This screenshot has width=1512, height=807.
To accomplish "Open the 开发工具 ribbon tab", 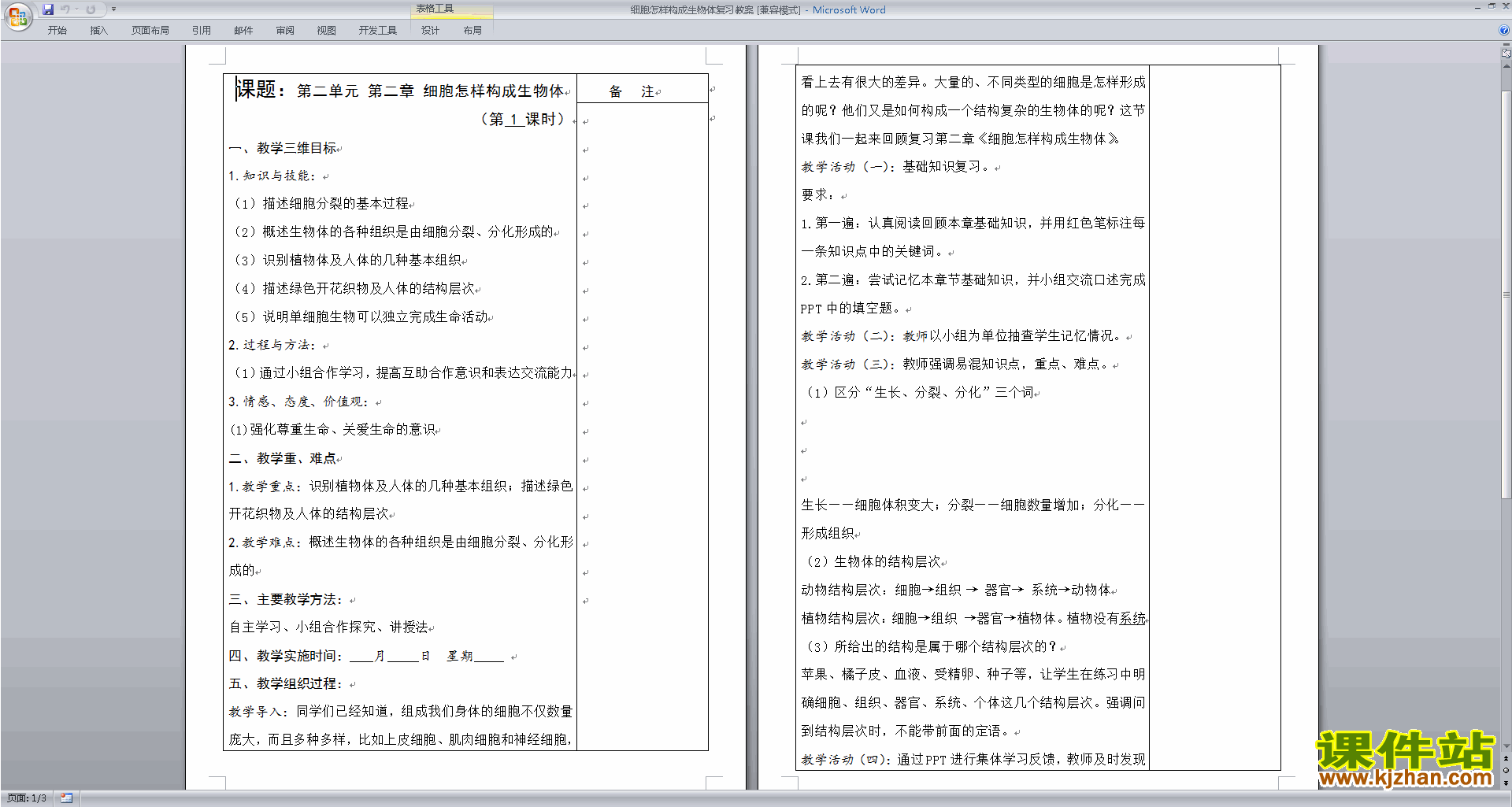I will [x=377, y=30].
